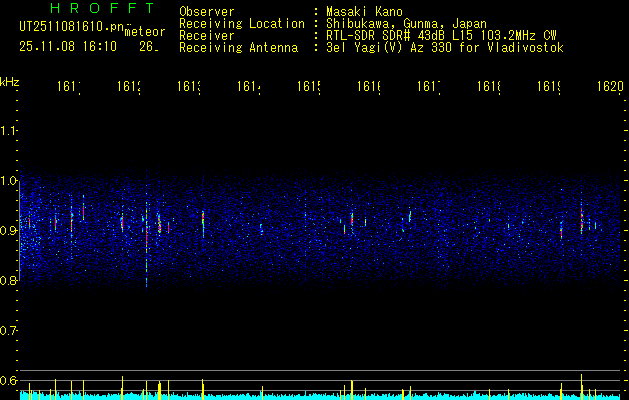Click the 0.8 kHz axis label
Screen dimensions: 629x400
coord(8,280)
